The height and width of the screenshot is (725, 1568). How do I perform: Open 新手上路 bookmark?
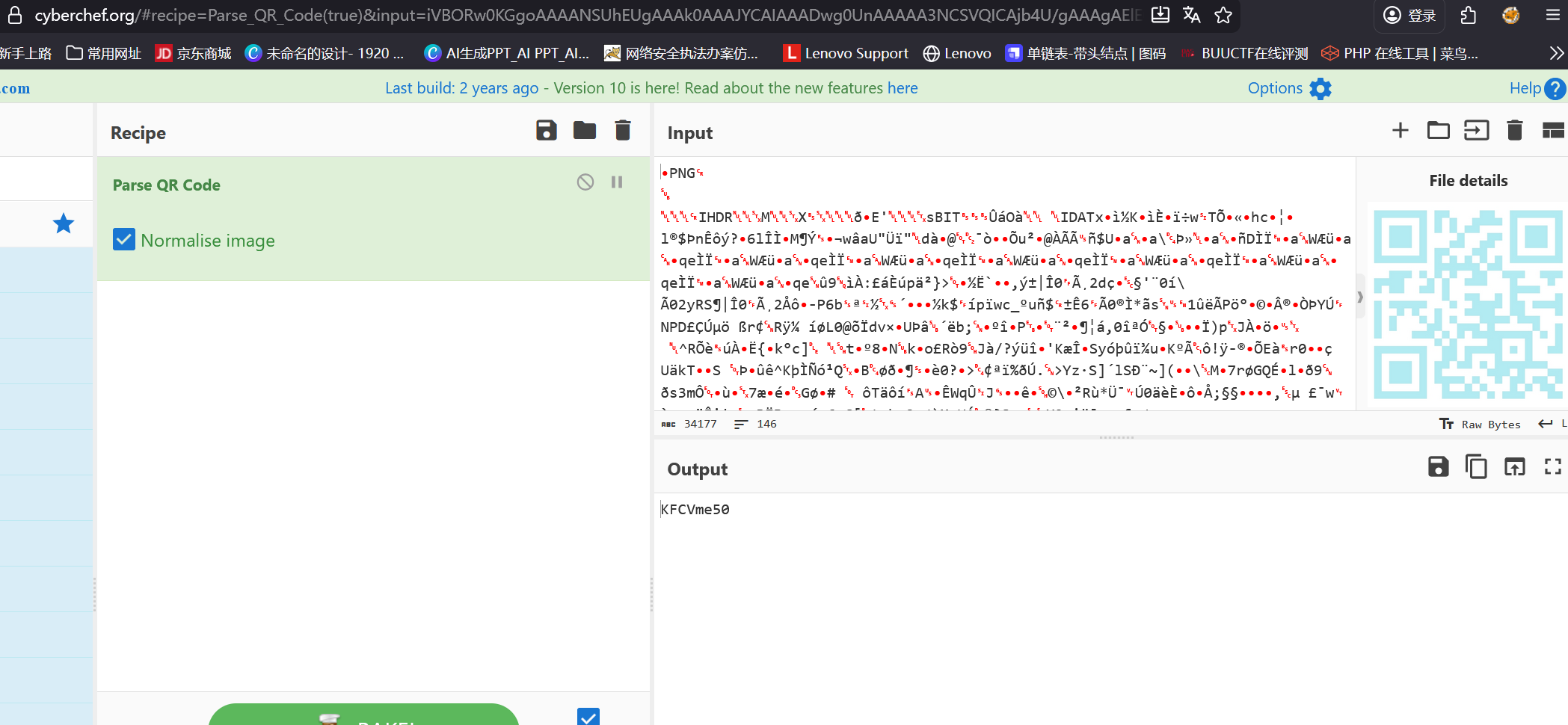[26, 53]
